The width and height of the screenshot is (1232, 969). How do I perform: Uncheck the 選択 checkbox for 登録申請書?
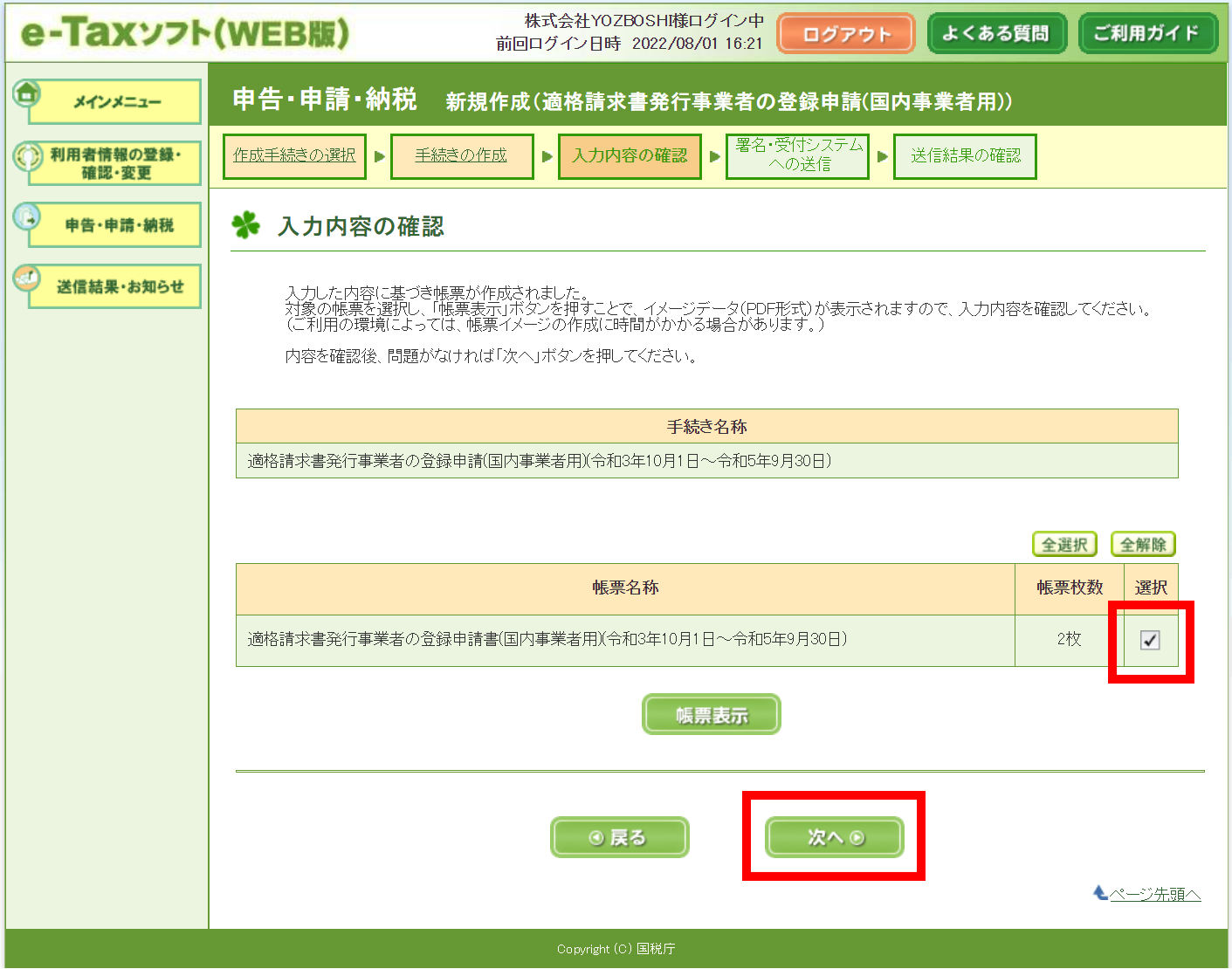click(1150, 640)
